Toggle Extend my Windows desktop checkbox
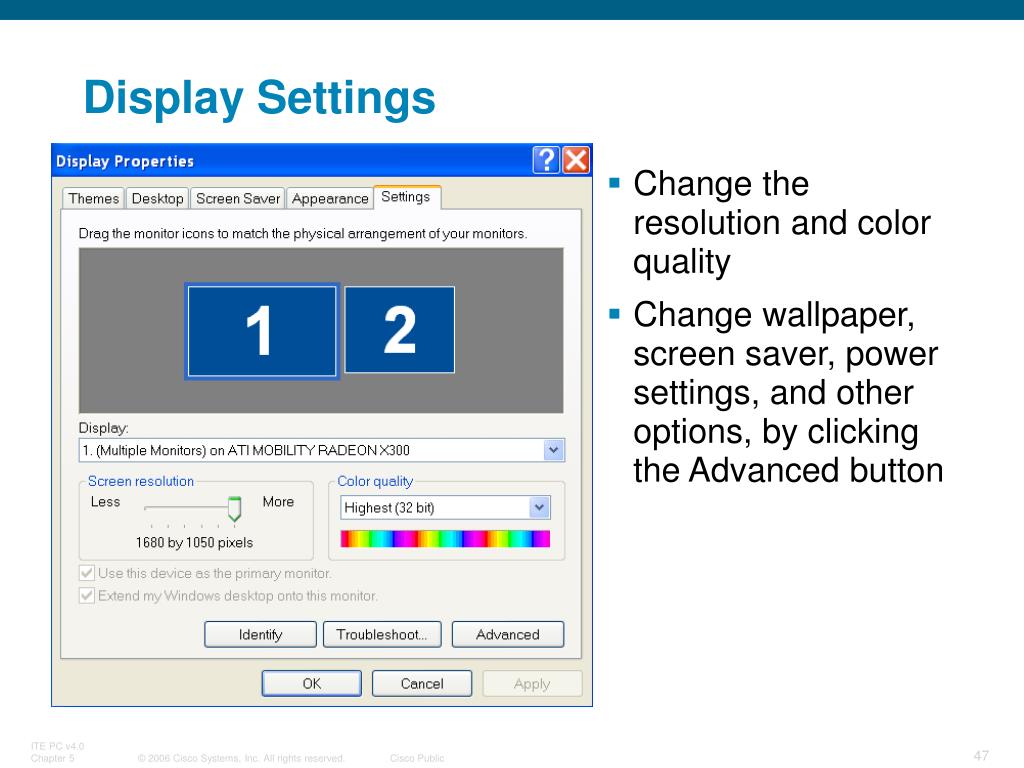The image size is (1024, 768). [87, 596]
